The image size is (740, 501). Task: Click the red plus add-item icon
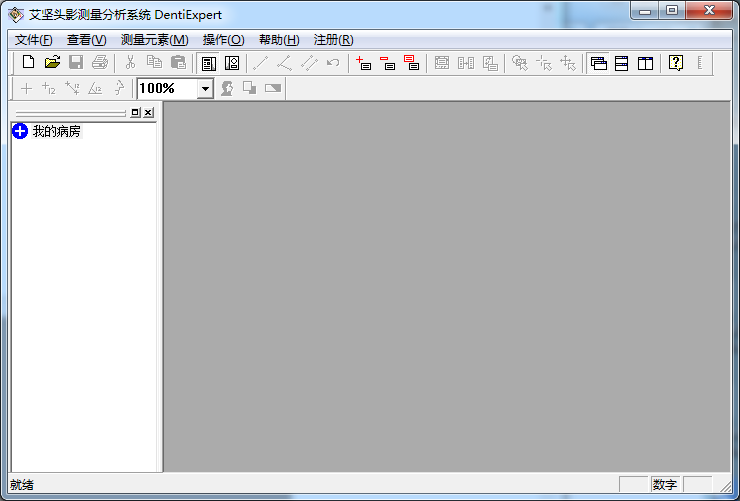click(363, 63)
